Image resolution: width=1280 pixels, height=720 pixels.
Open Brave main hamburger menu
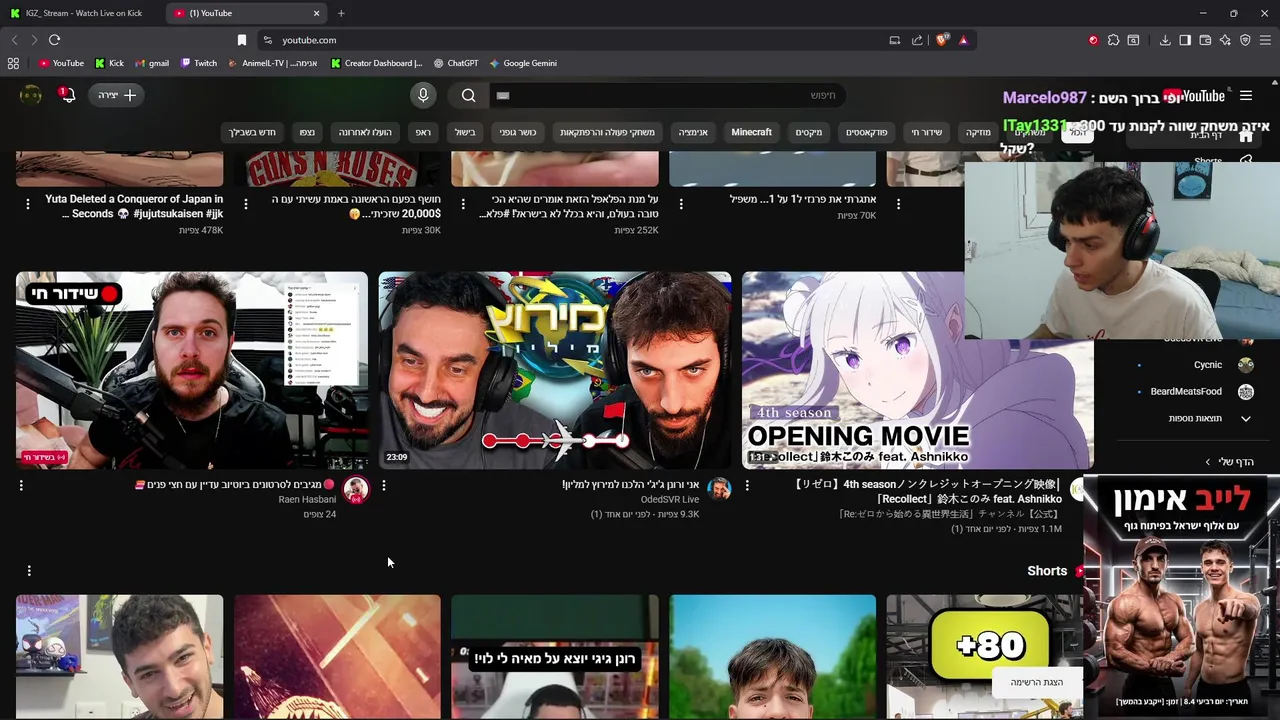point(1265,40)
